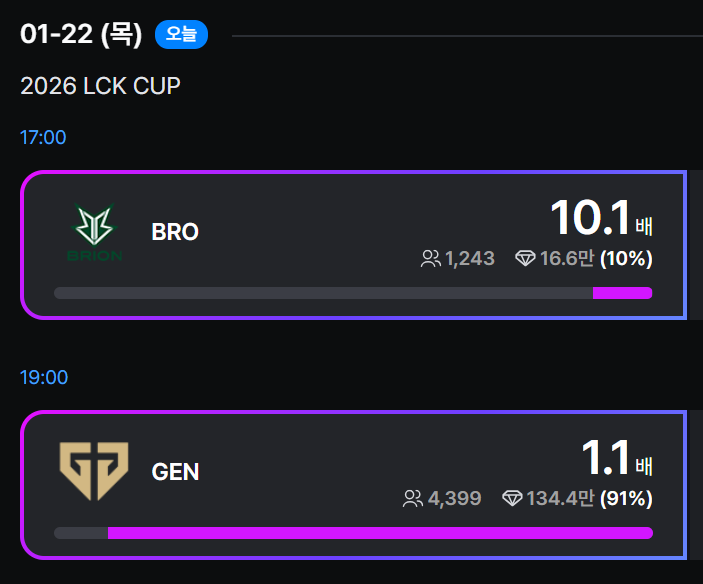
Task: Click the 4,399 participant count
Action: click(x=455, y=498)
